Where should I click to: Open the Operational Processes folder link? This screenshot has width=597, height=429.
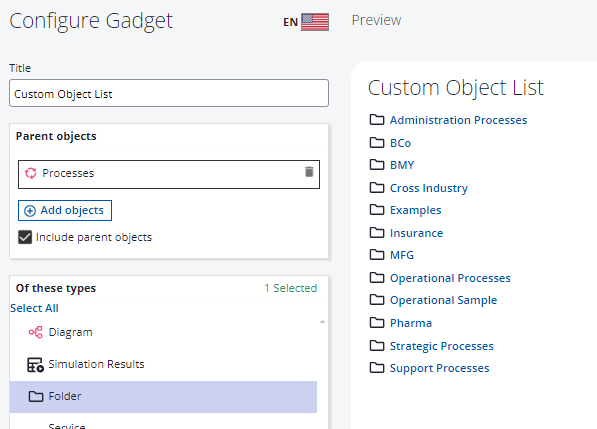(x=450, y=278)
